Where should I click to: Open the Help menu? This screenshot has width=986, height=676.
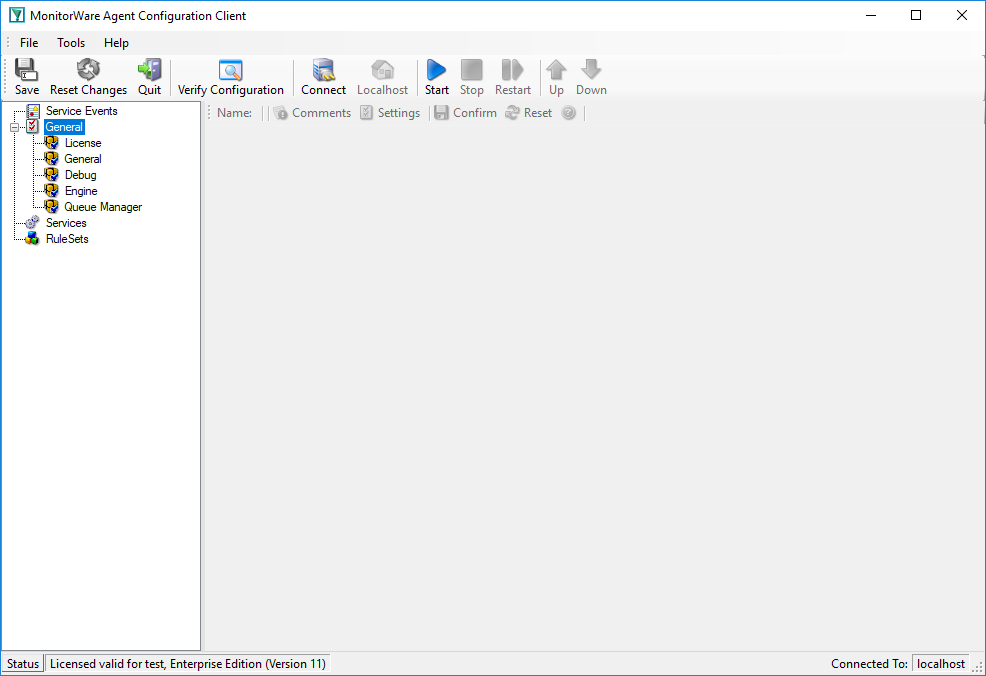click(116, 43)
